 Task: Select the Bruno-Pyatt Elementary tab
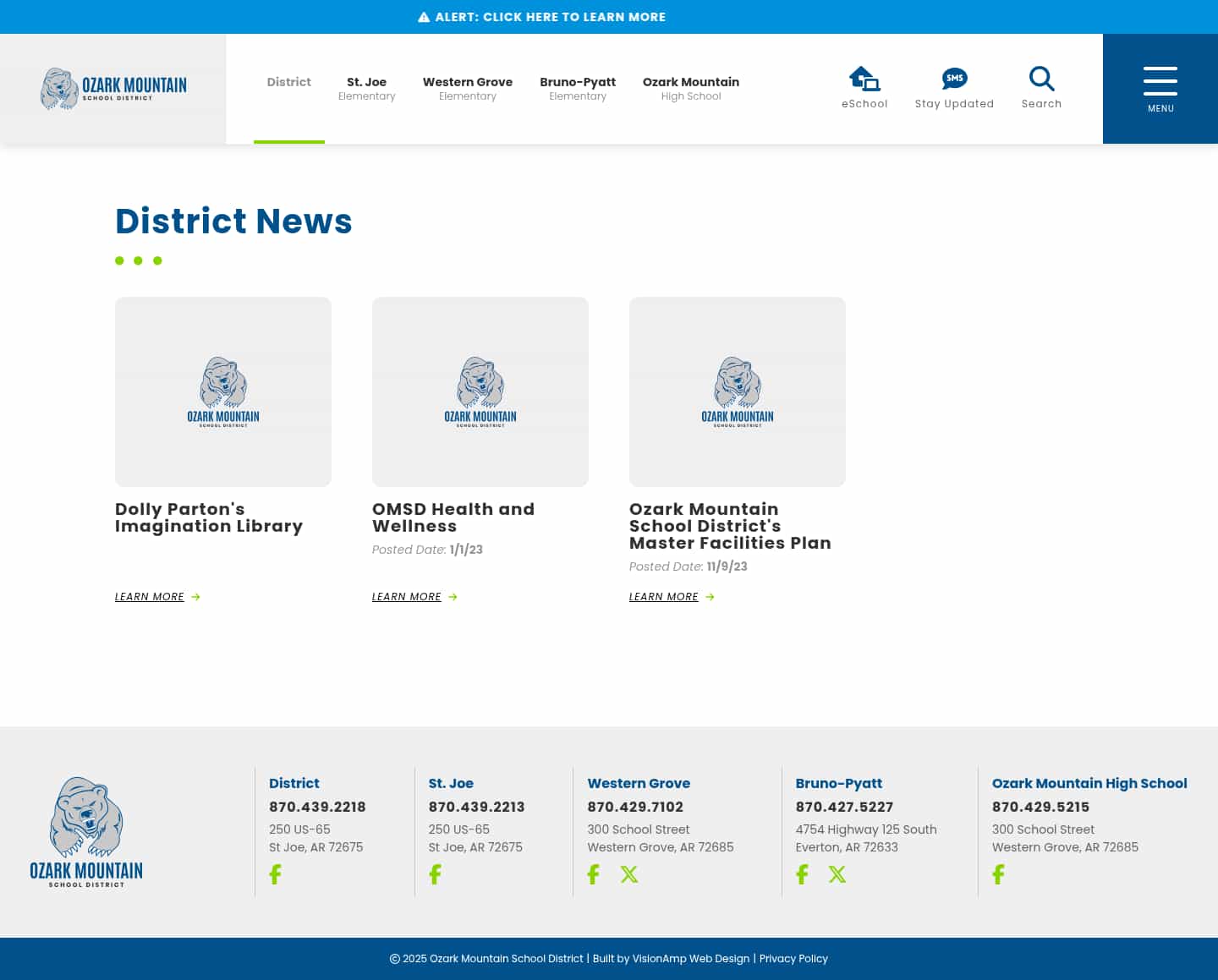pos(578,88)
